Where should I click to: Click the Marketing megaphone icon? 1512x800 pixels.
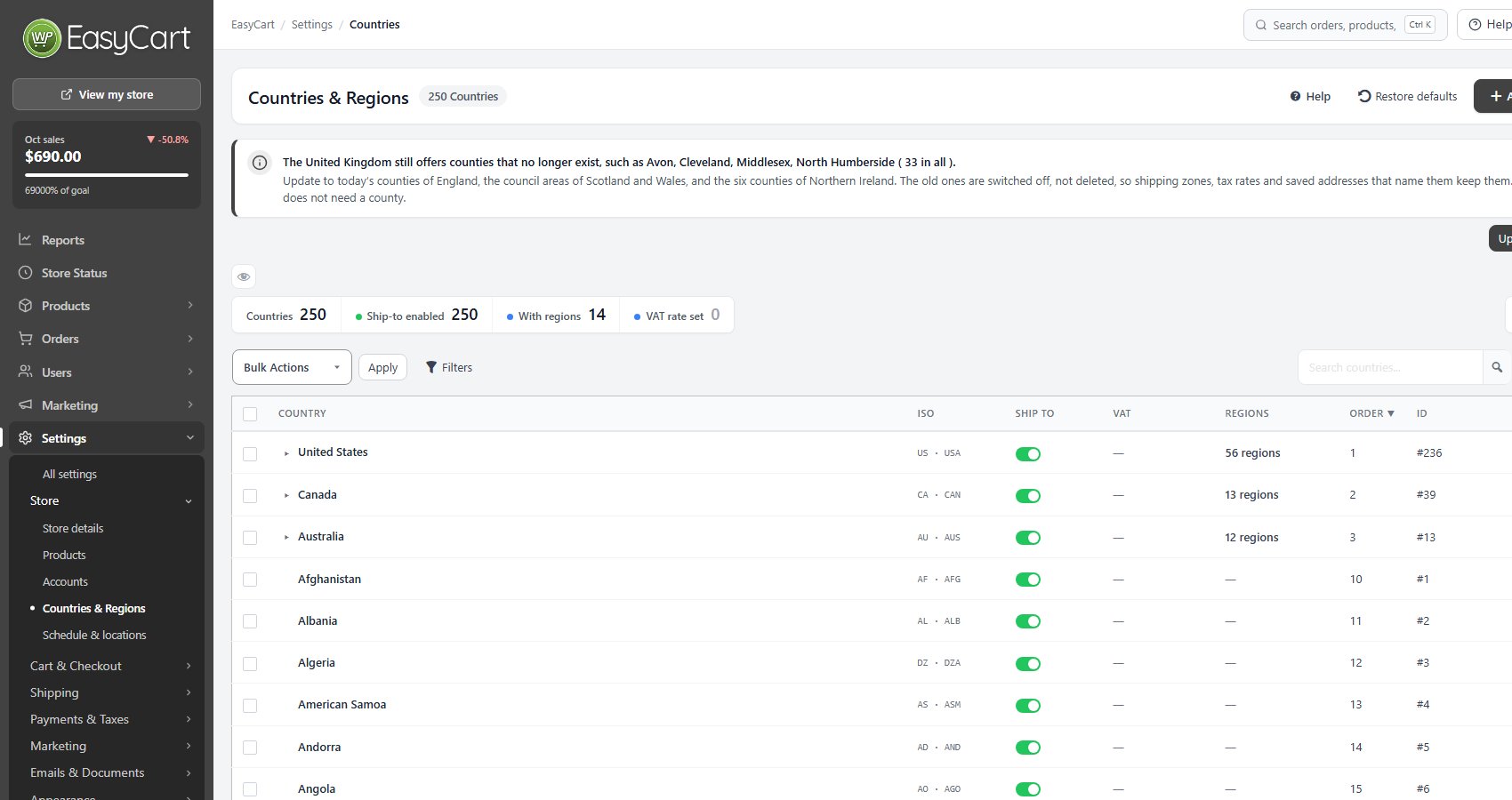coord(26,405)
